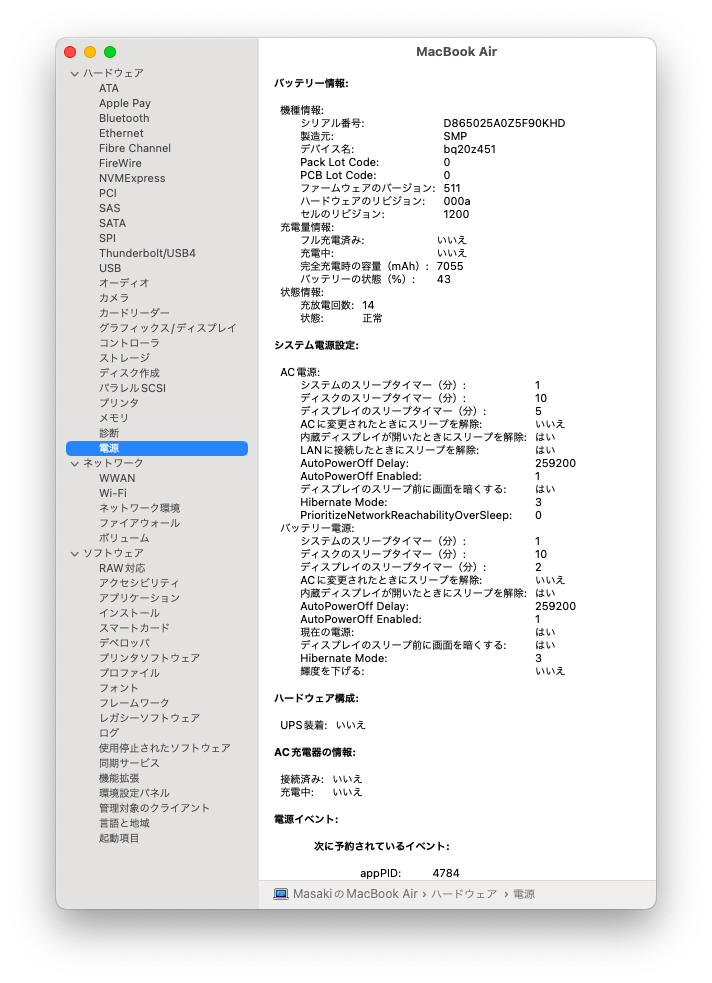Click serial number D865025A0Z5F90KHD
Viewport: 712px width, 983px height.
coord(505,124)
